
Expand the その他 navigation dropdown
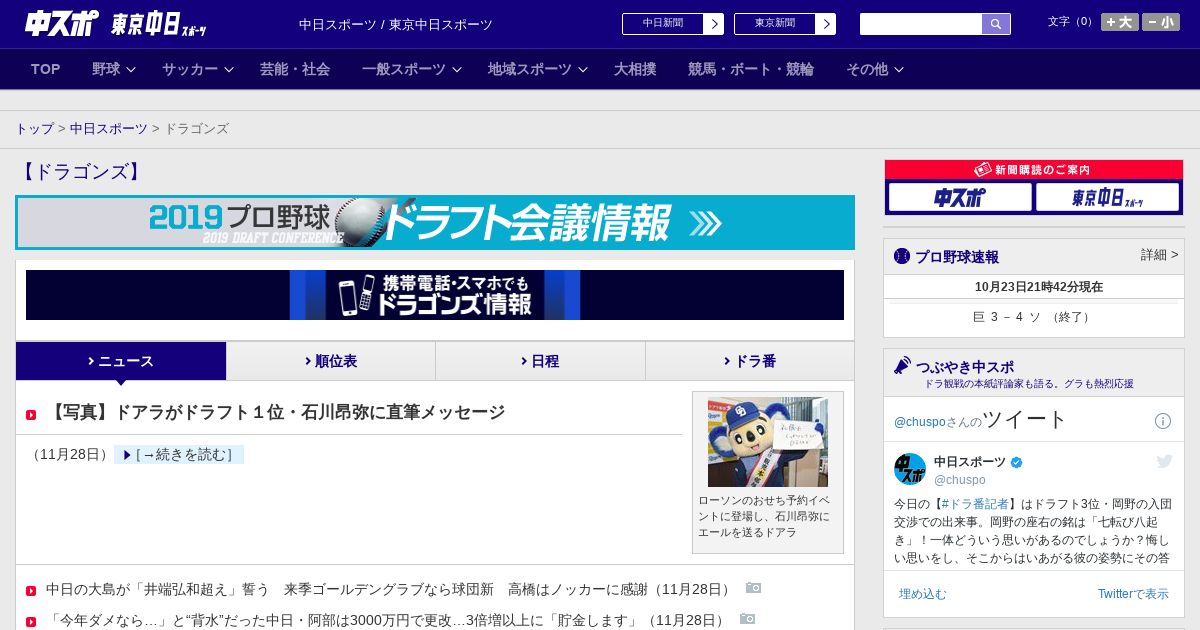point(875,69)
